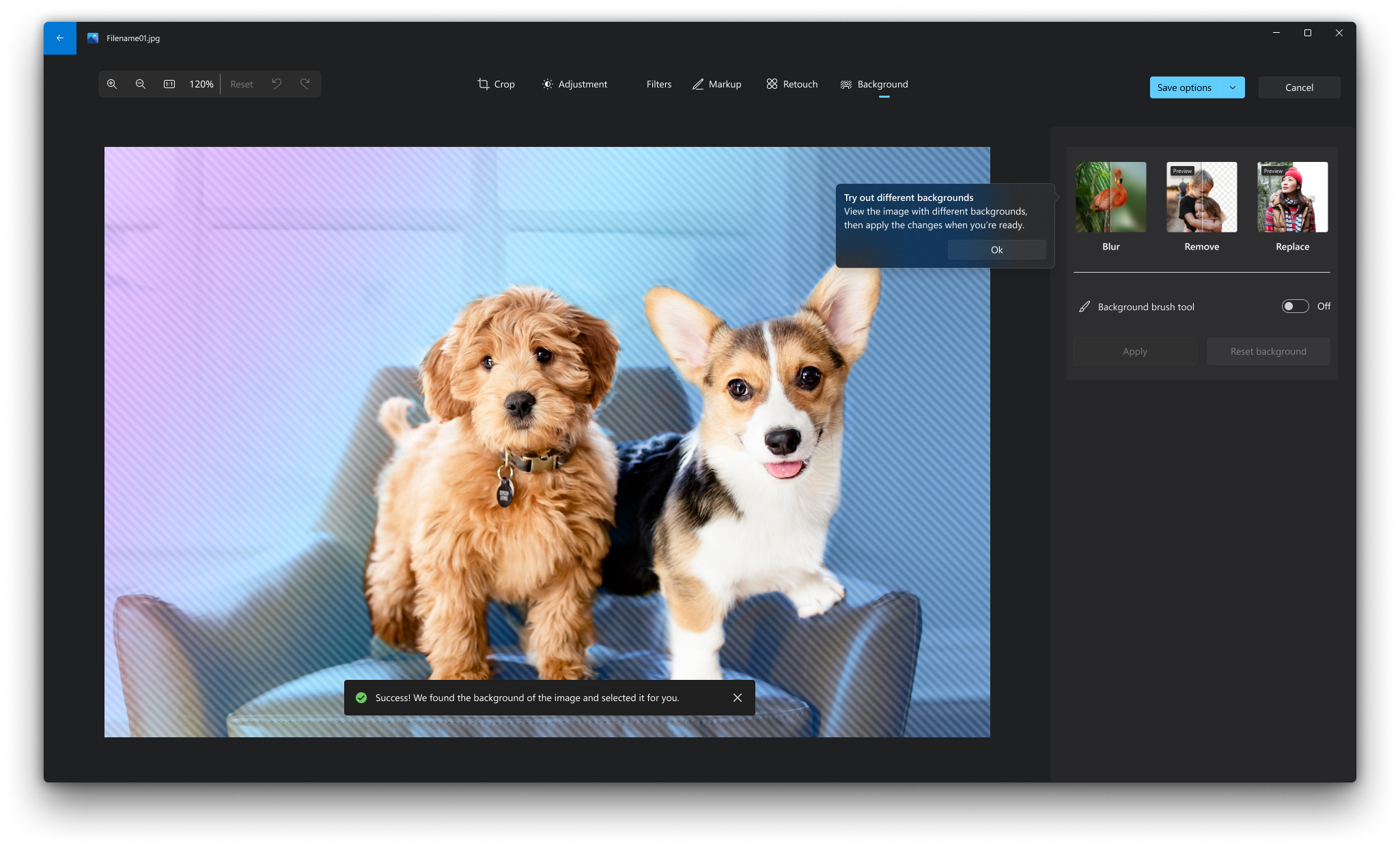Expand the Save options dropdown
The height and width of the screenshot is (848, 1400).
1233,87
